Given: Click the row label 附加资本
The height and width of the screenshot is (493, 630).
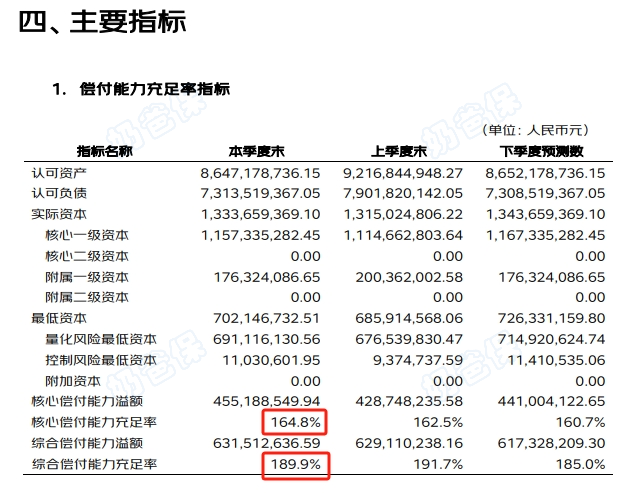Looking at the screenshot, I should (73, 381).
